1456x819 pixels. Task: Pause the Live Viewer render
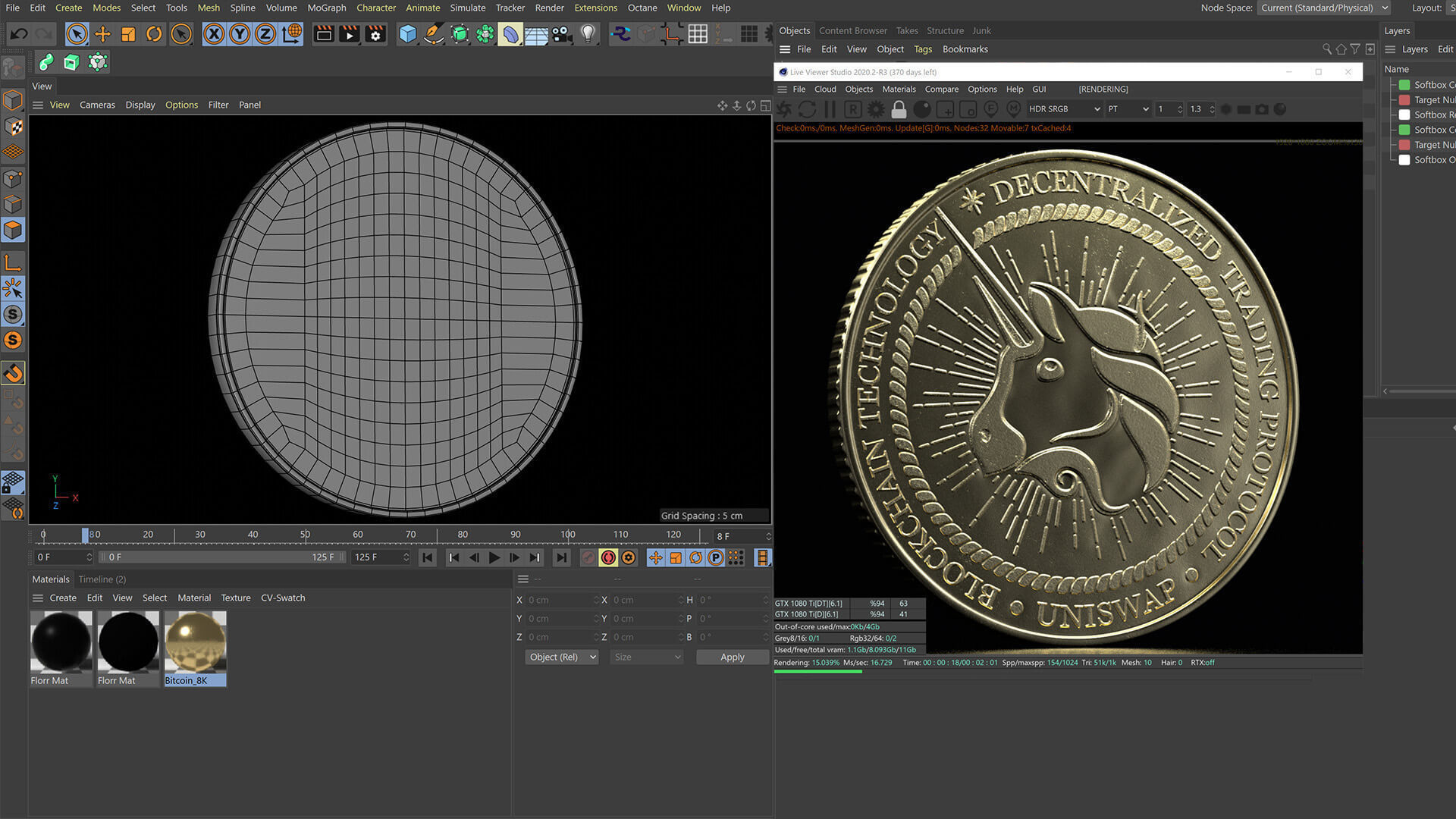coord(830,109)
